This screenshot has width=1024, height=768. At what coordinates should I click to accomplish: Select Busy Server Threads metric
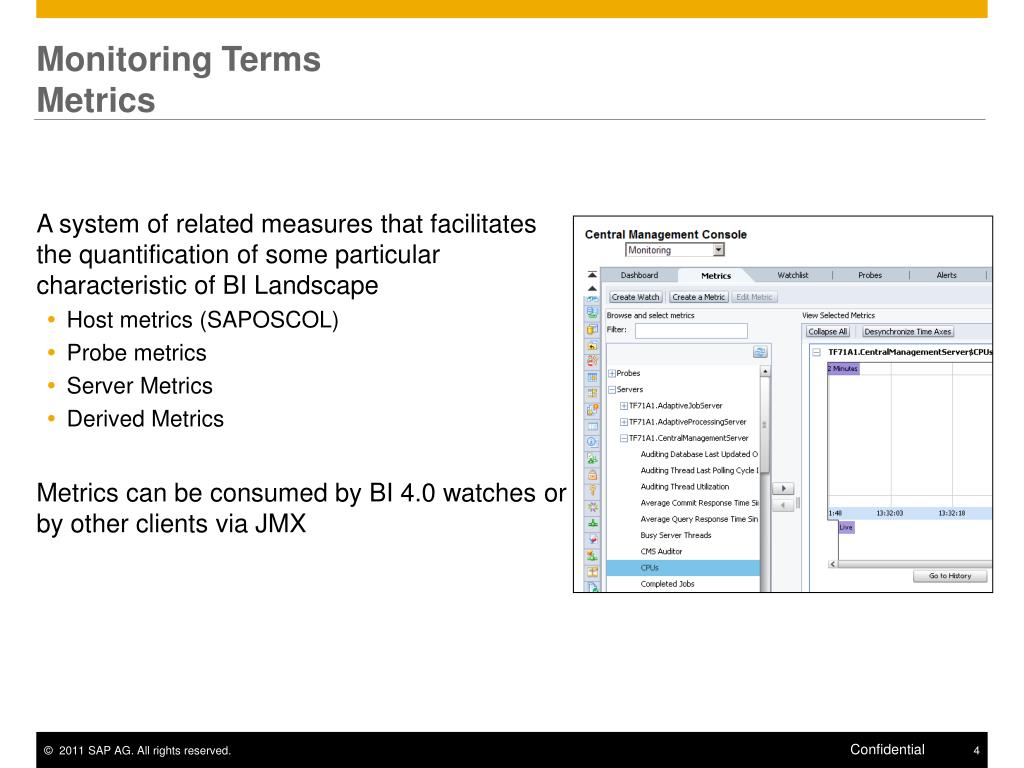tap(676, 536)
